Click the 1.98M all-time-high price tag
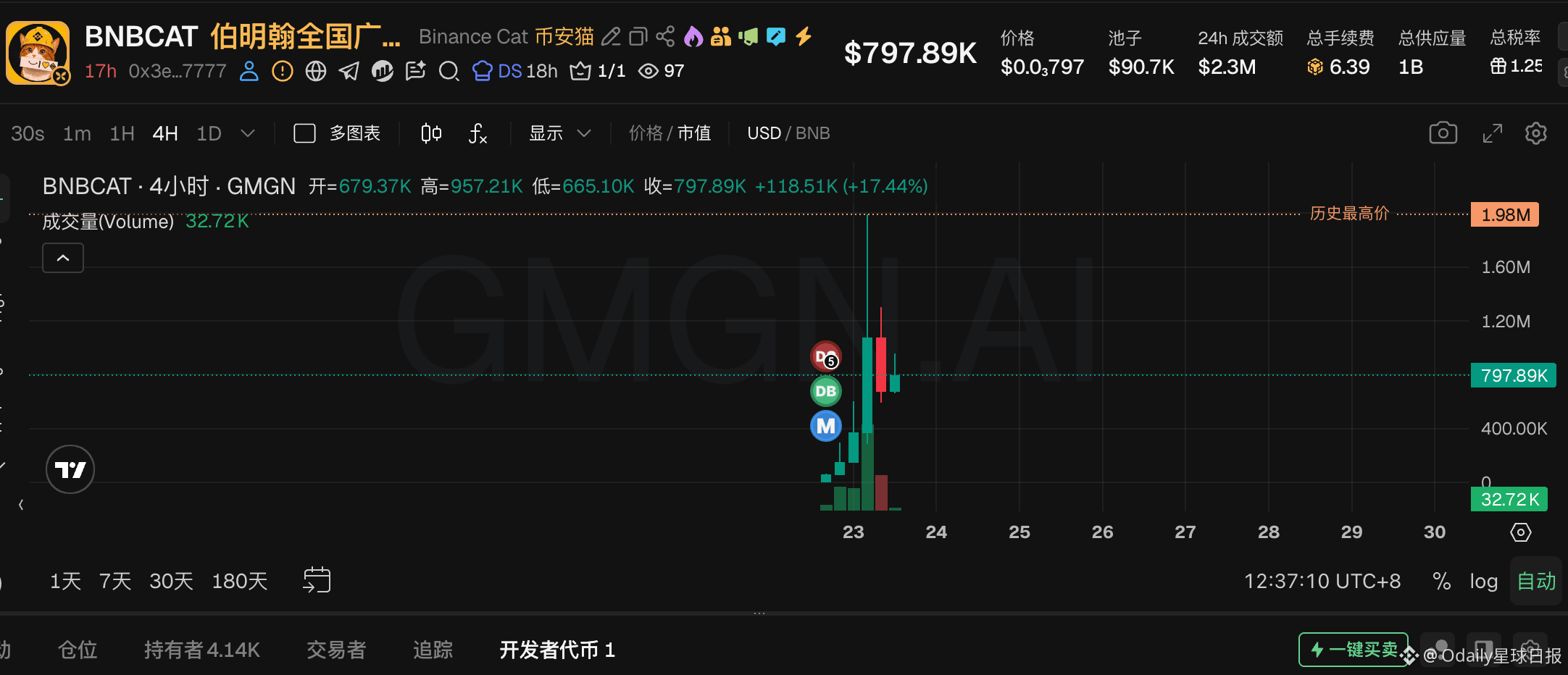Screen dimensions: 1568x675 point(1505,215)
